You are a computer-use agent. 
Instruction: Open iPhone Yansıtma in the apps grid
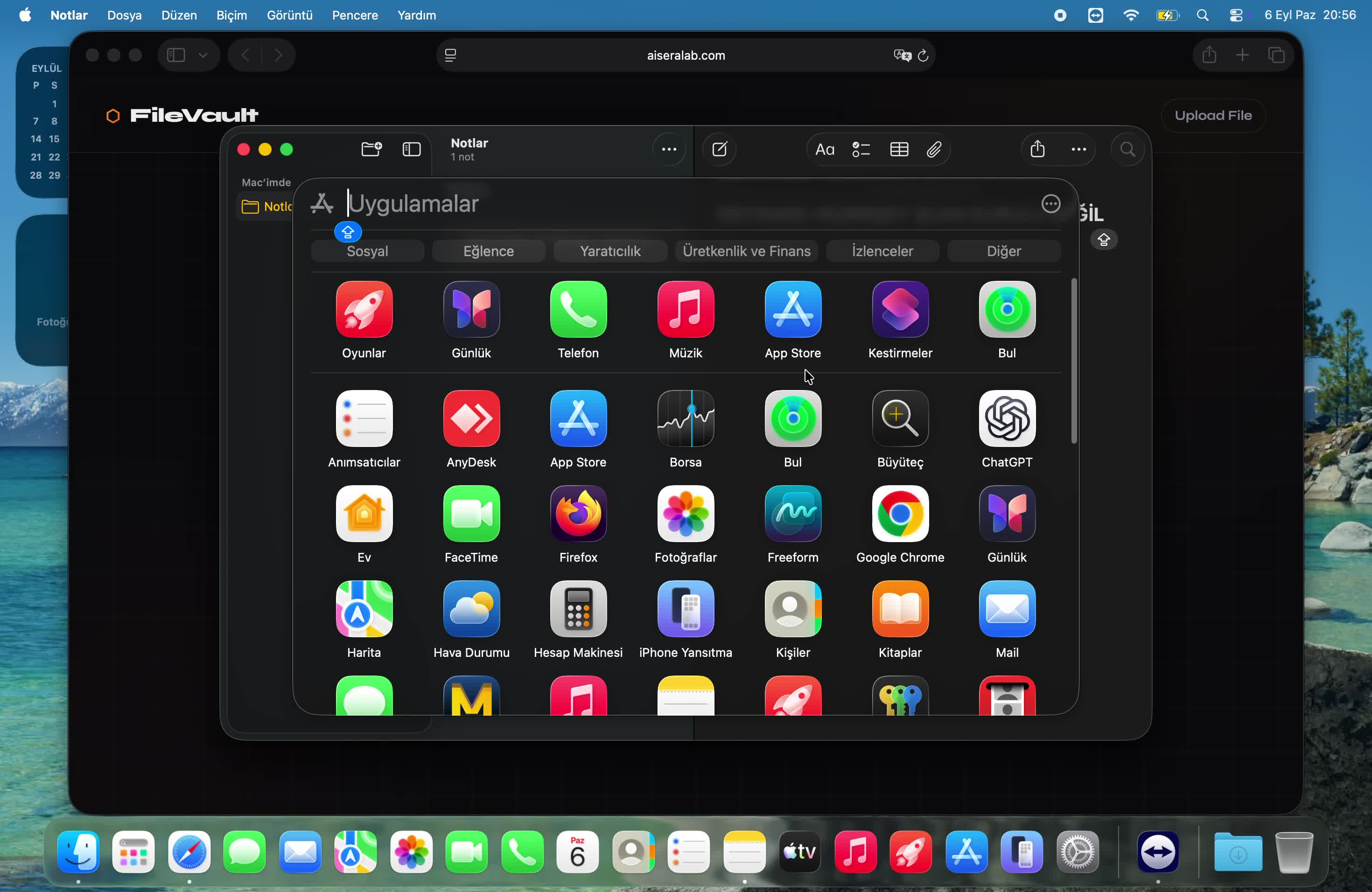click(686, 609)
